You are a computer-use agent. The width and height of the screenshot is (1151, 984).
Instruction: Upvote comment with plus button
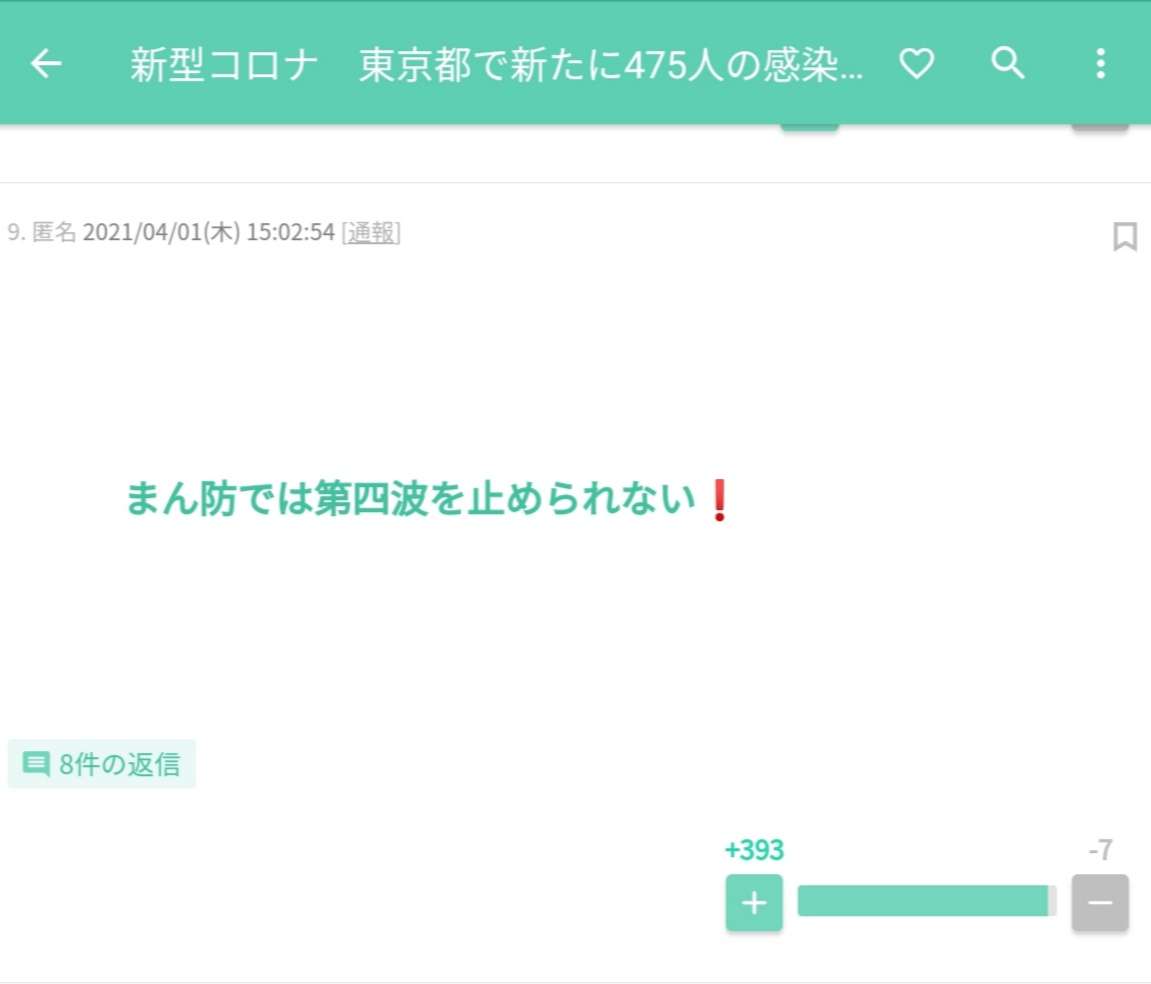tap(754, 902)
